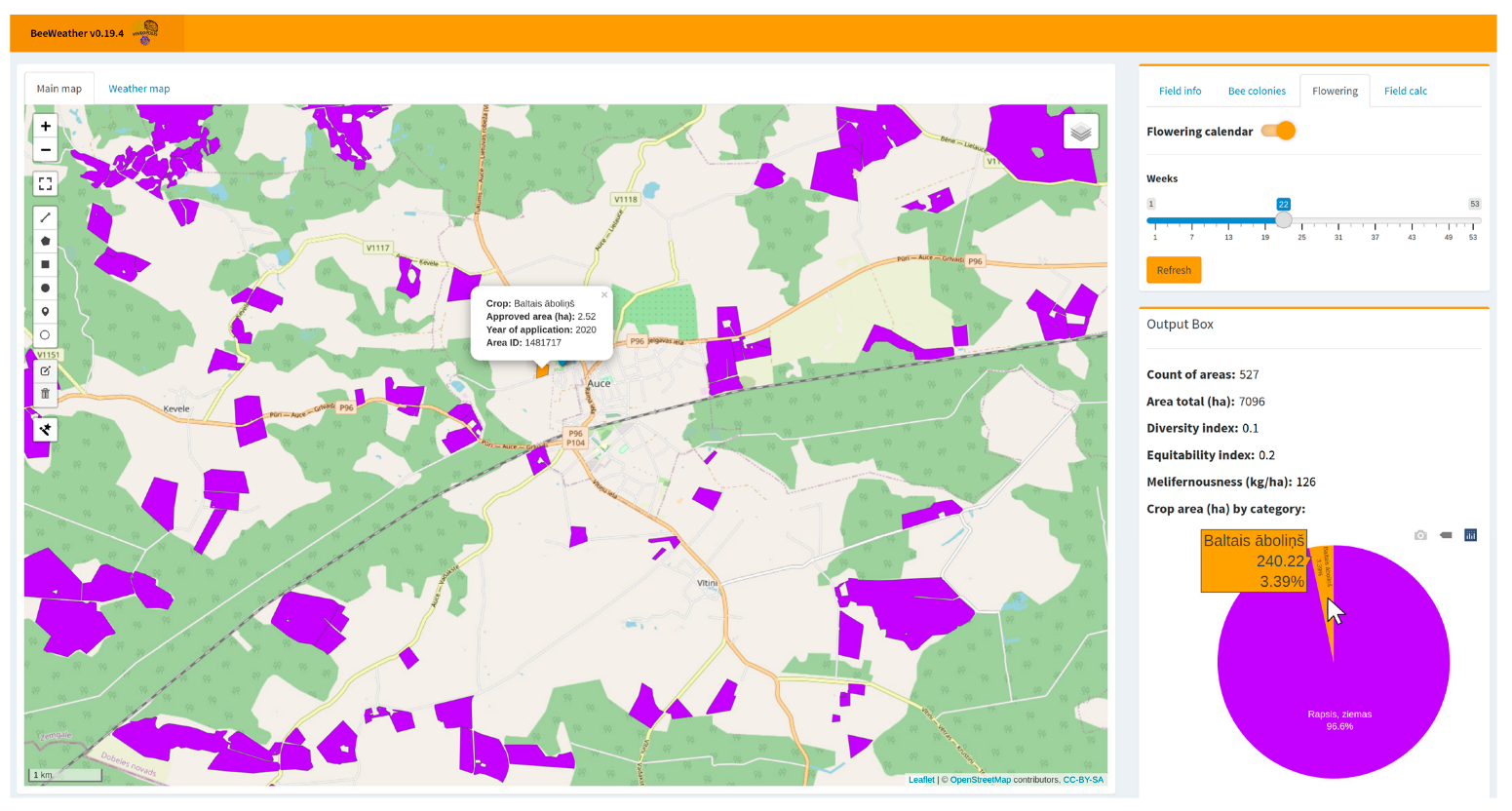
Task: Switch to the Weather map tab
Action: coord(138,89)
